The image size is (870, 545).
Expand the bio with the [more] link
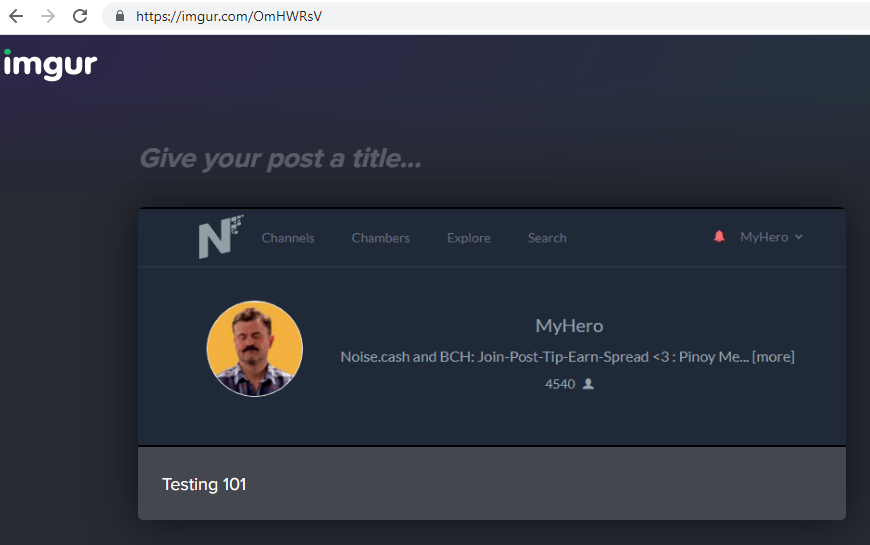pos(773,357)
